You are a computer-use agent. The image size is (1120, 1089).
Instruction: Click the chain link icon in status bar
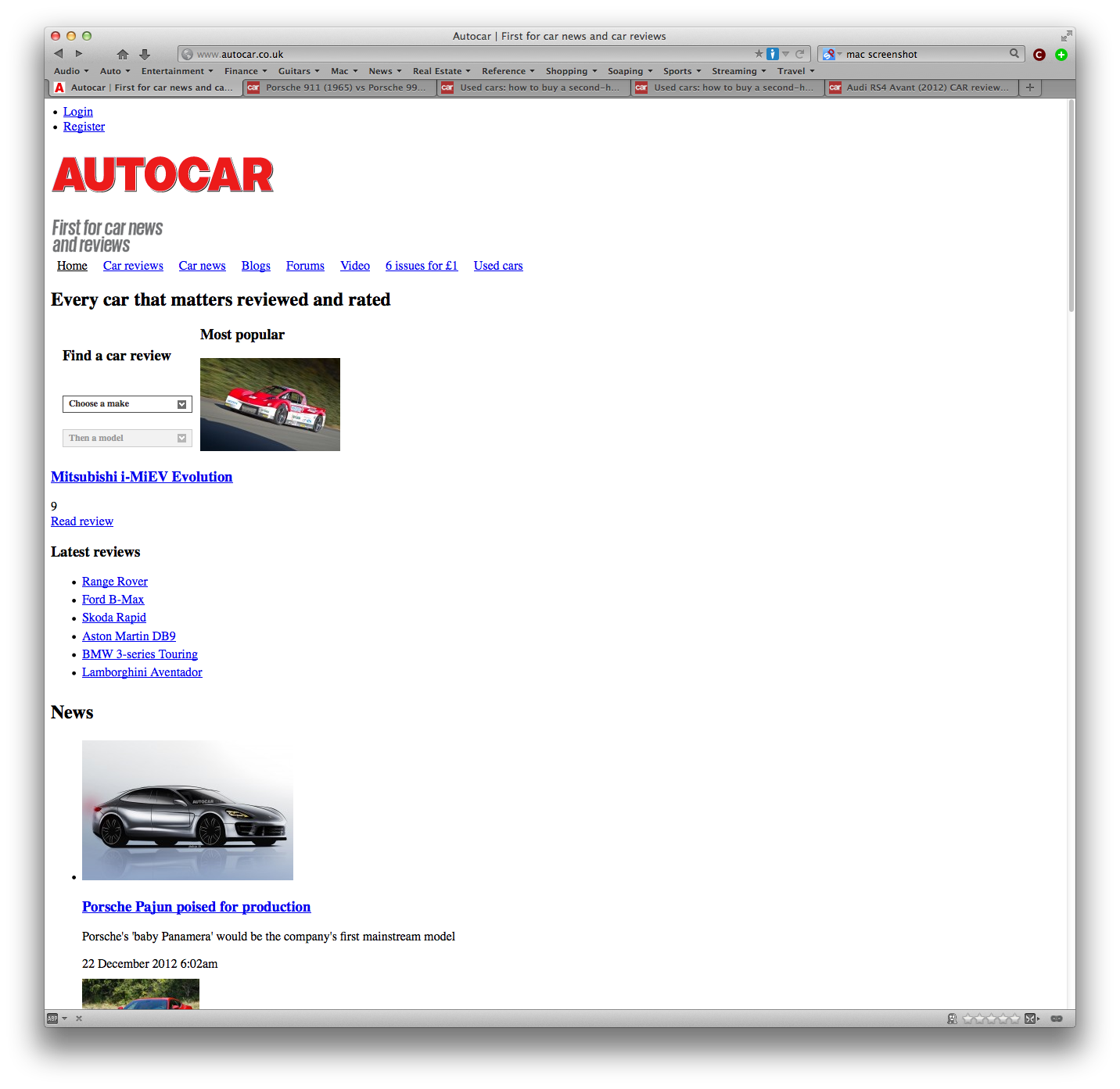tap(1057, 1018)
